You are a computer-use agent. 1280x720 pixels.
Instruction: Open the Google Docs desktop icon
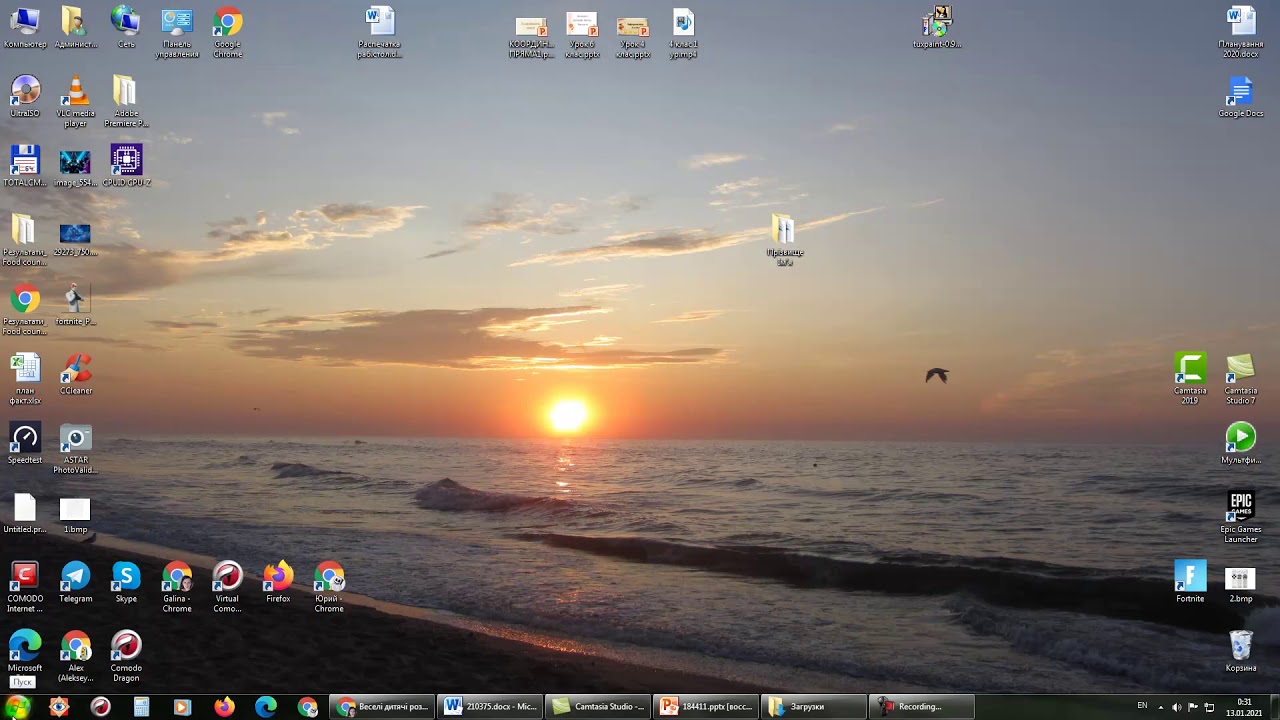point(1241,97)
